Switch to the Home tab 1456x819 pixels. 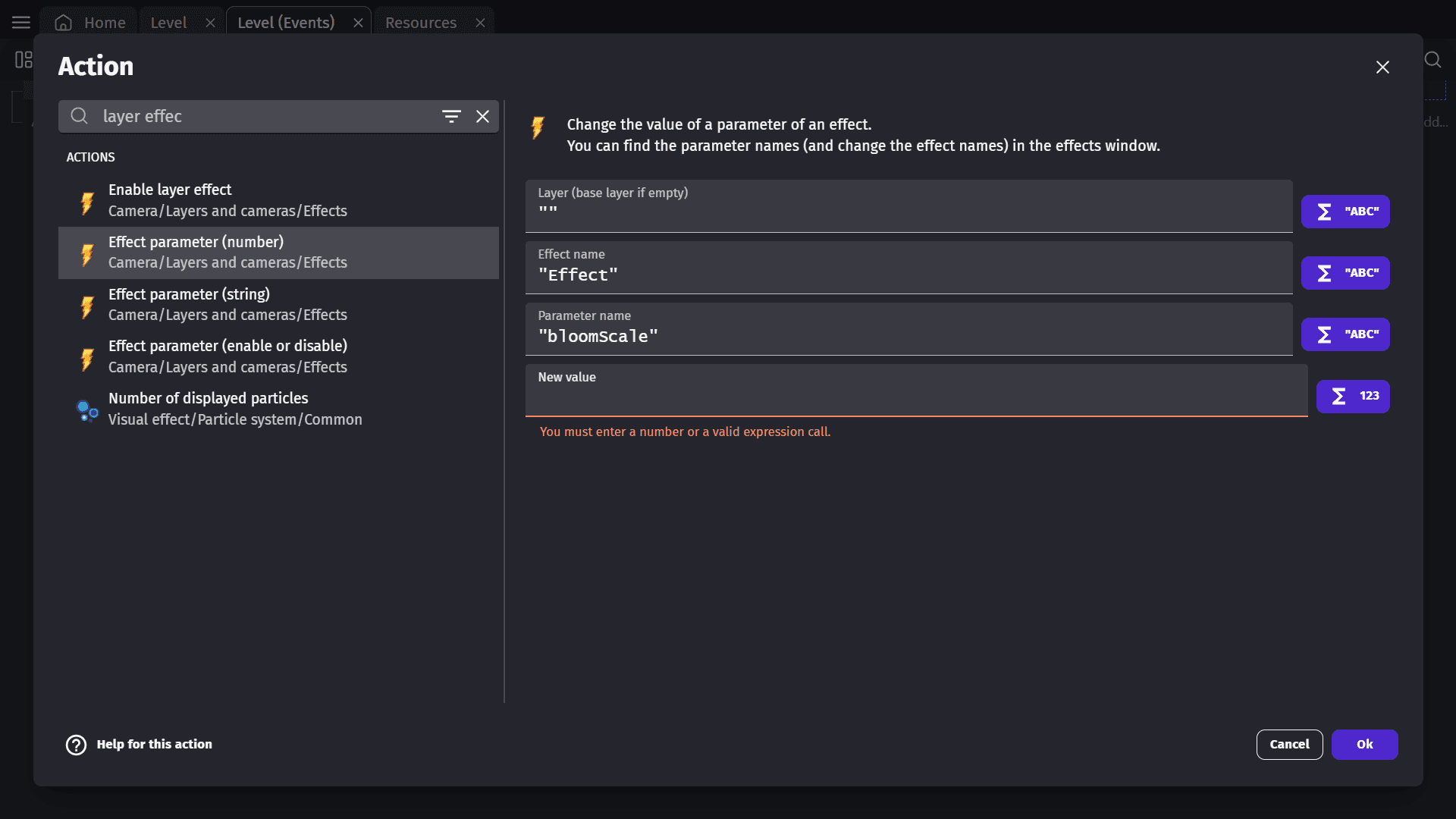[x=89, y=23]
